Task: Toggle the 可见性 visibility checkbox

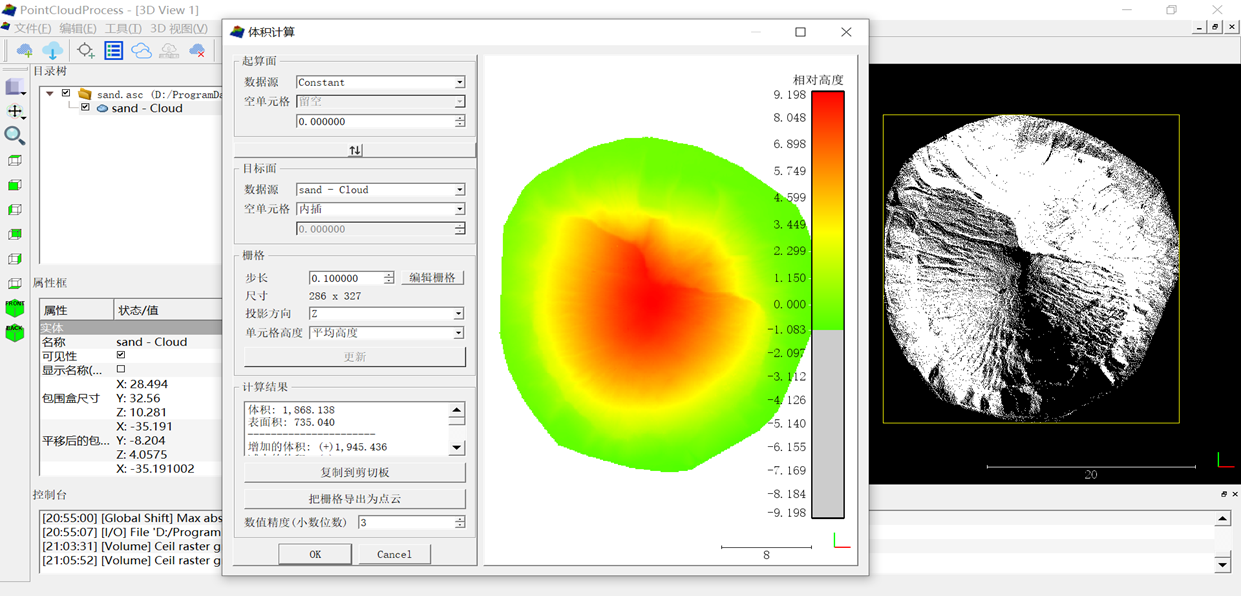Action: coord(121,355)
